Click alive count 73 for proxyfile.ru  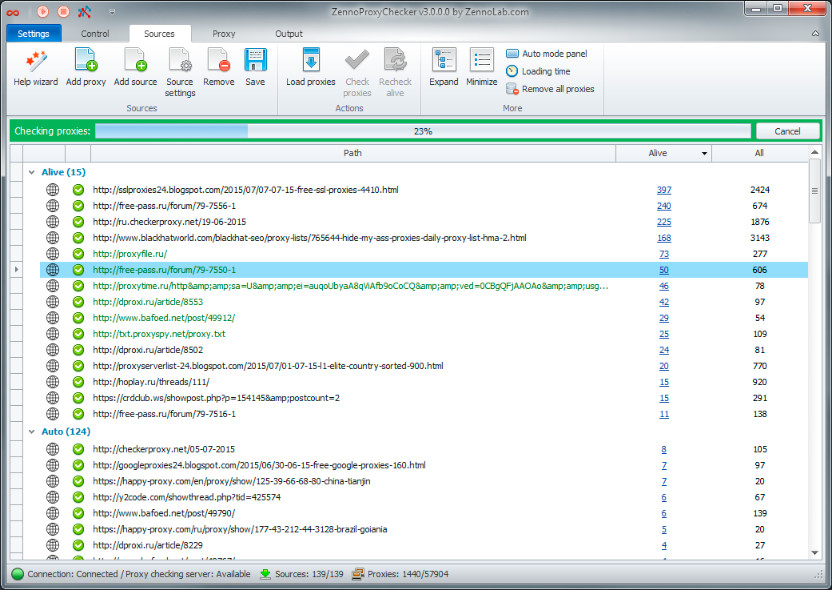(664, 254)
